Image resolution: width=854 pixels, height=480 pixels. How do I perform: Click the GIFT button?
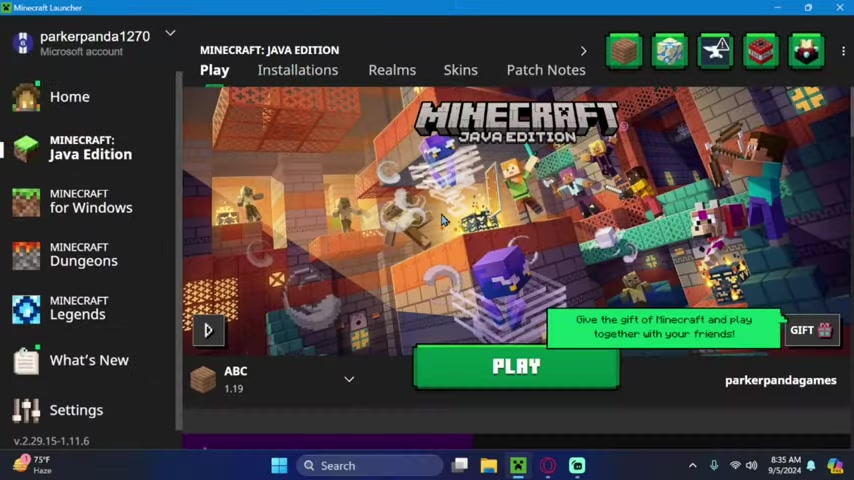coord(810,330)
